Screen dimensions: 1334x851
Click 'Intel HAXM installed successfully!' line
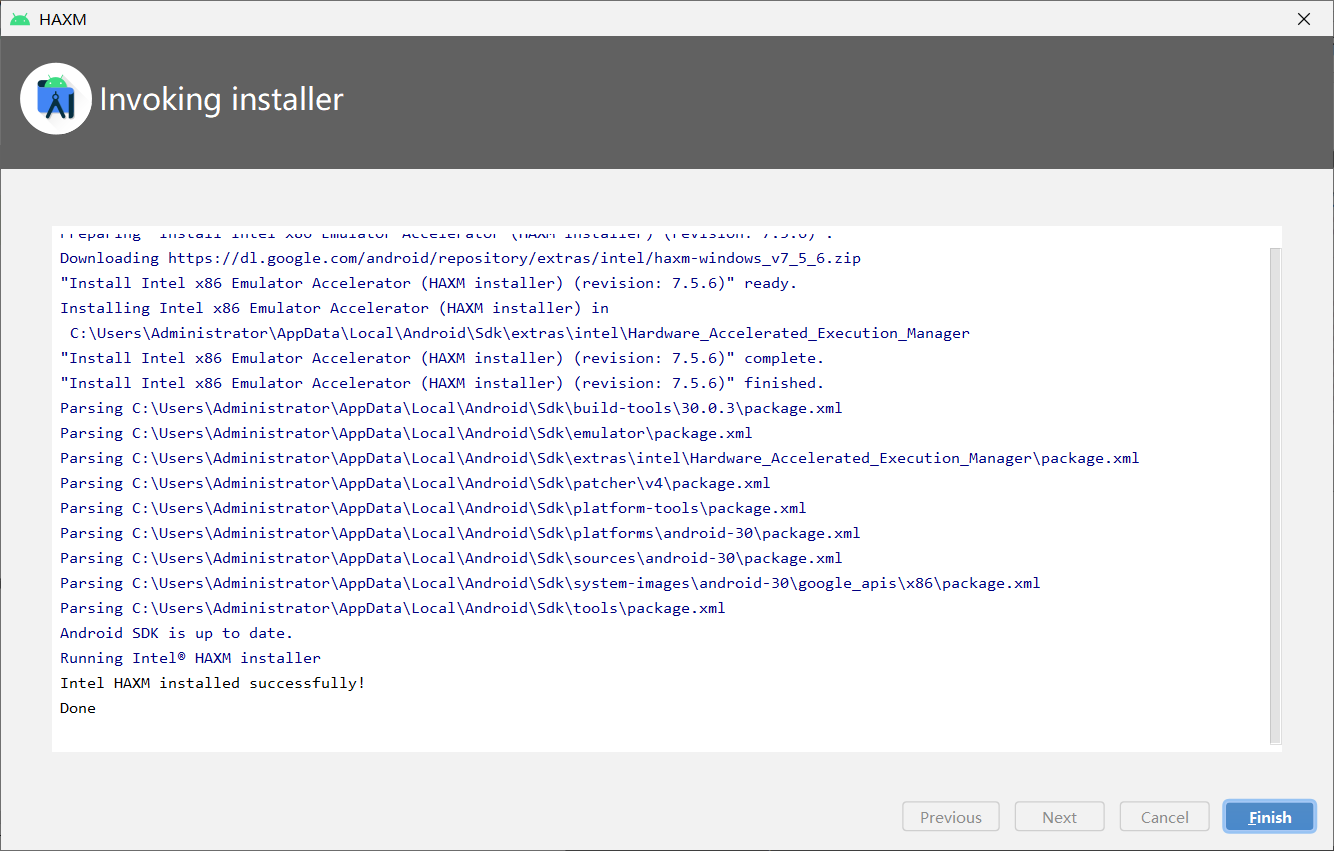(x=213, y=683)
